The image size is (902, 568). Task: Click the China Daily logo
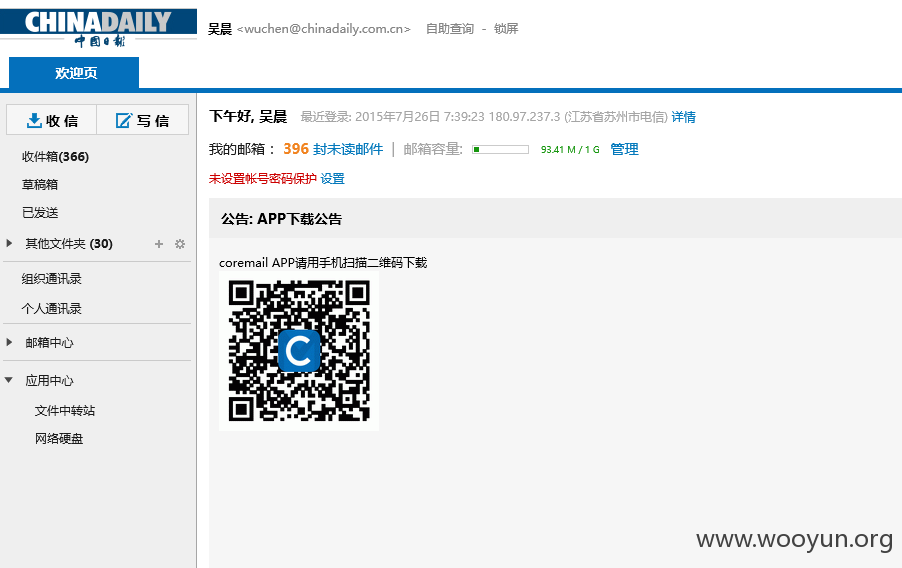tap(98, 28)
